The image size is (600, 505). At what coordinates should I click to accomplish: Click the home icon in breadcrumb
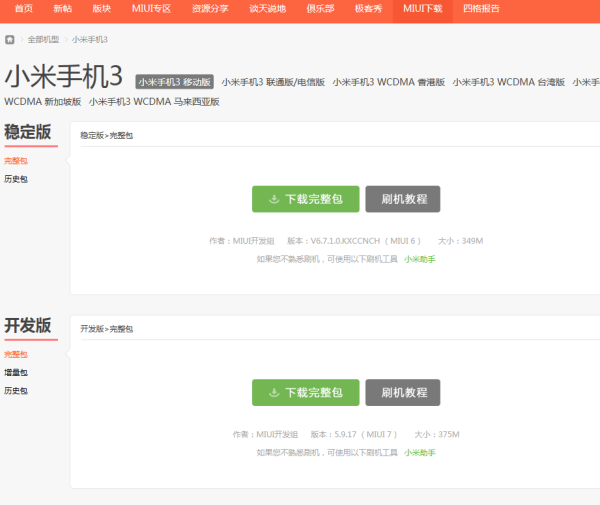(10, 39)
